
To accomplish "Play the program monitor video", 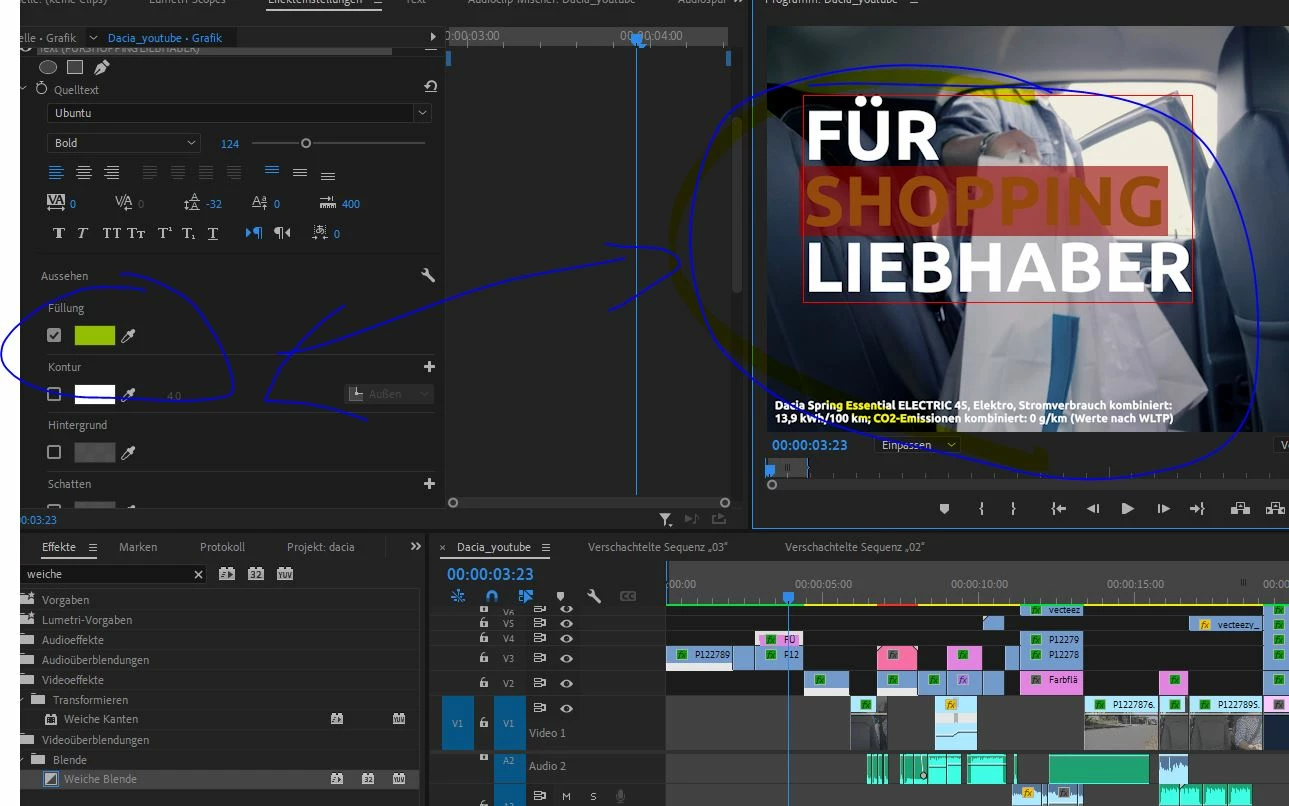I will (x=1127, y=508).
